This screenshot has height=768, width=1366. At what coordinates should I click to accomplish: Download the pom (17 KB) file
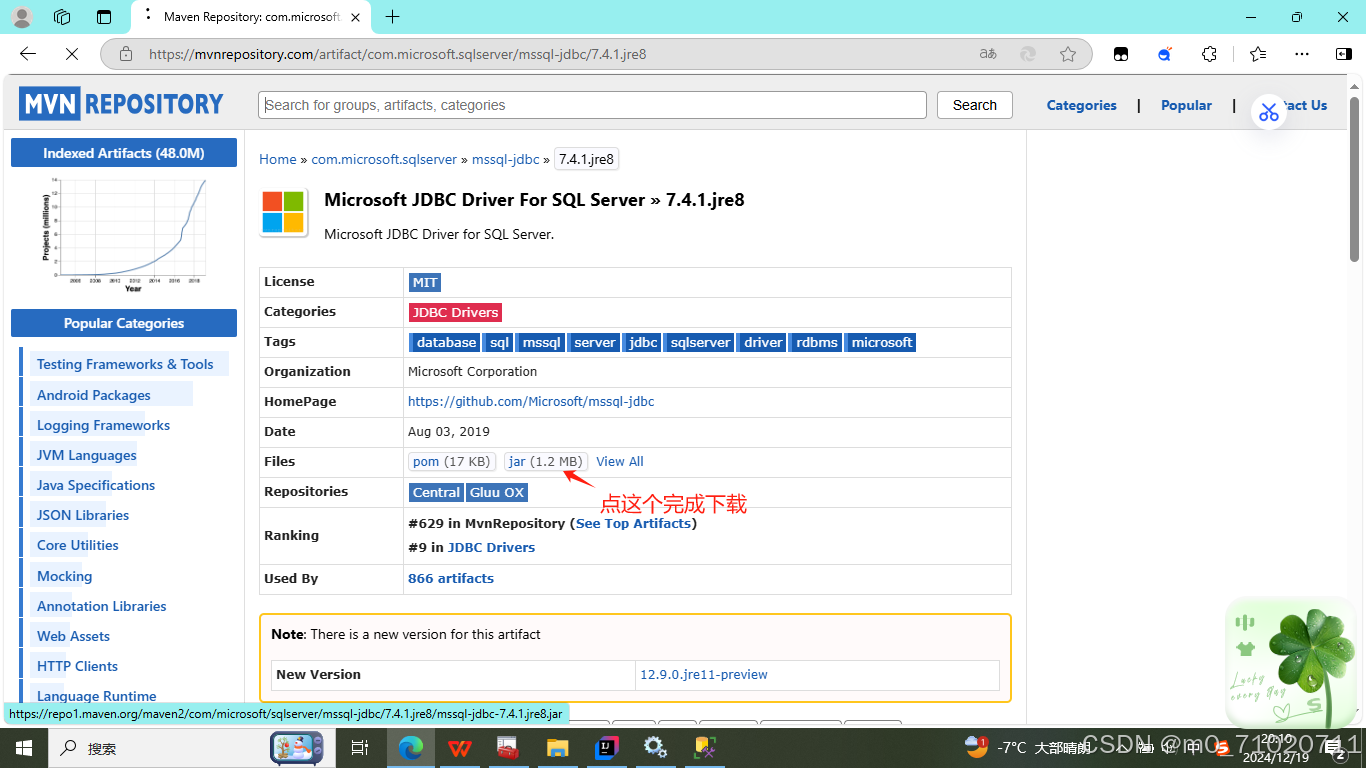pos(452,461)
